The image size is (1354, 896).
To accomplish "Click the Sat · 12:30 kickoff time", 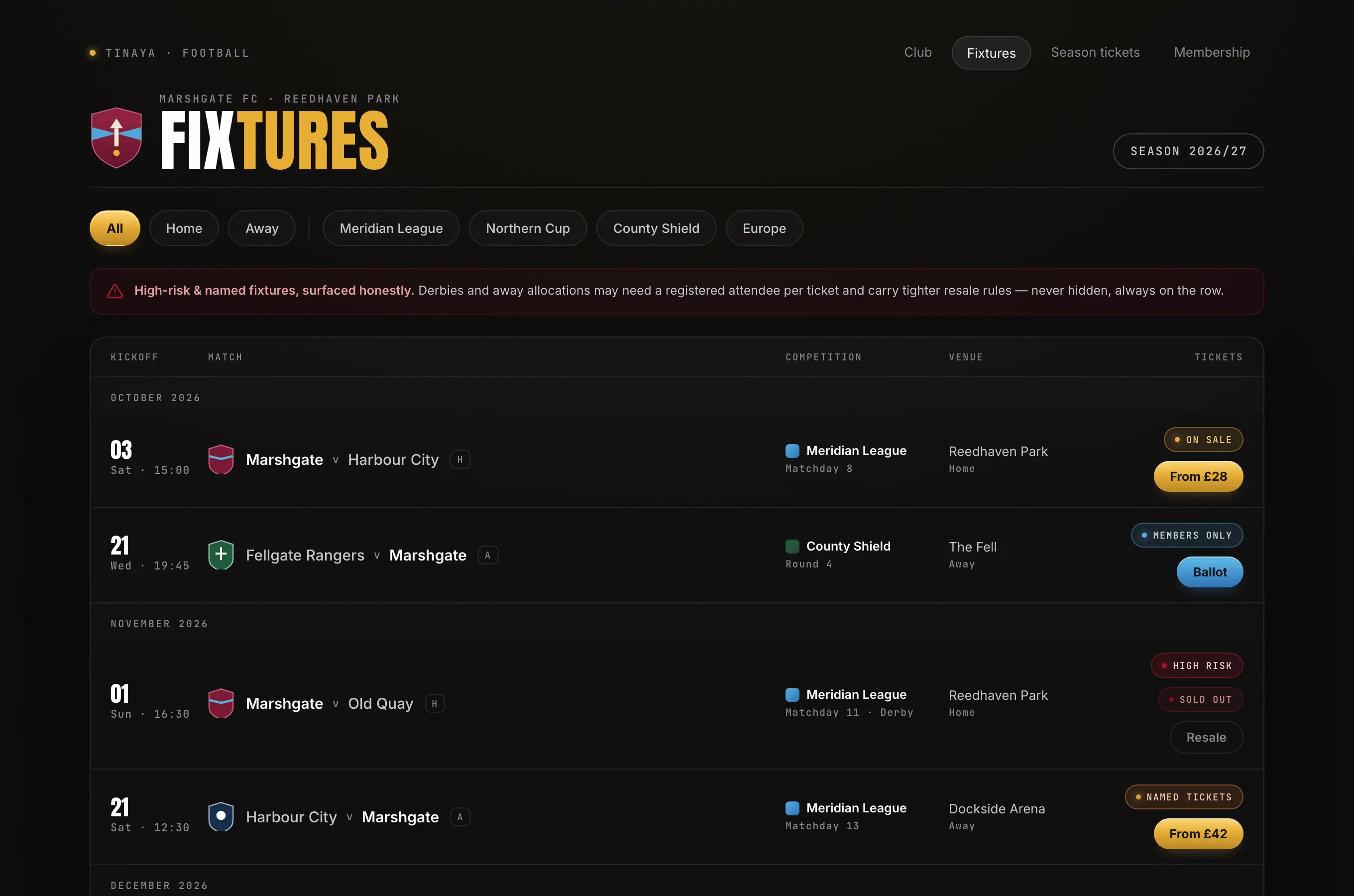I will (150, 827).
